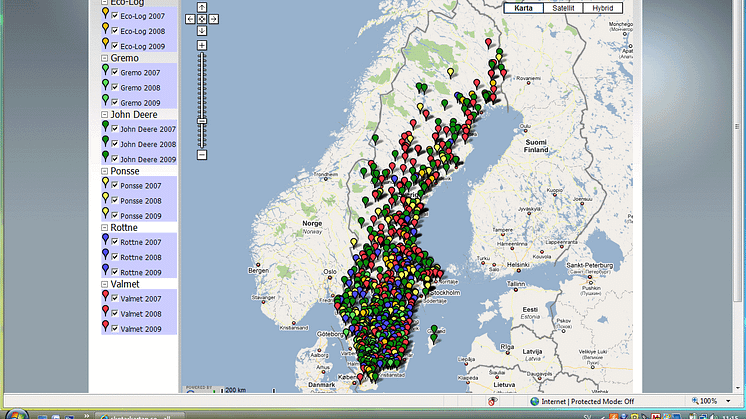The height and width of the screenshot is (419, 746).
Task: Pan the map down with arrow button
Action: (x=202, y=30)
